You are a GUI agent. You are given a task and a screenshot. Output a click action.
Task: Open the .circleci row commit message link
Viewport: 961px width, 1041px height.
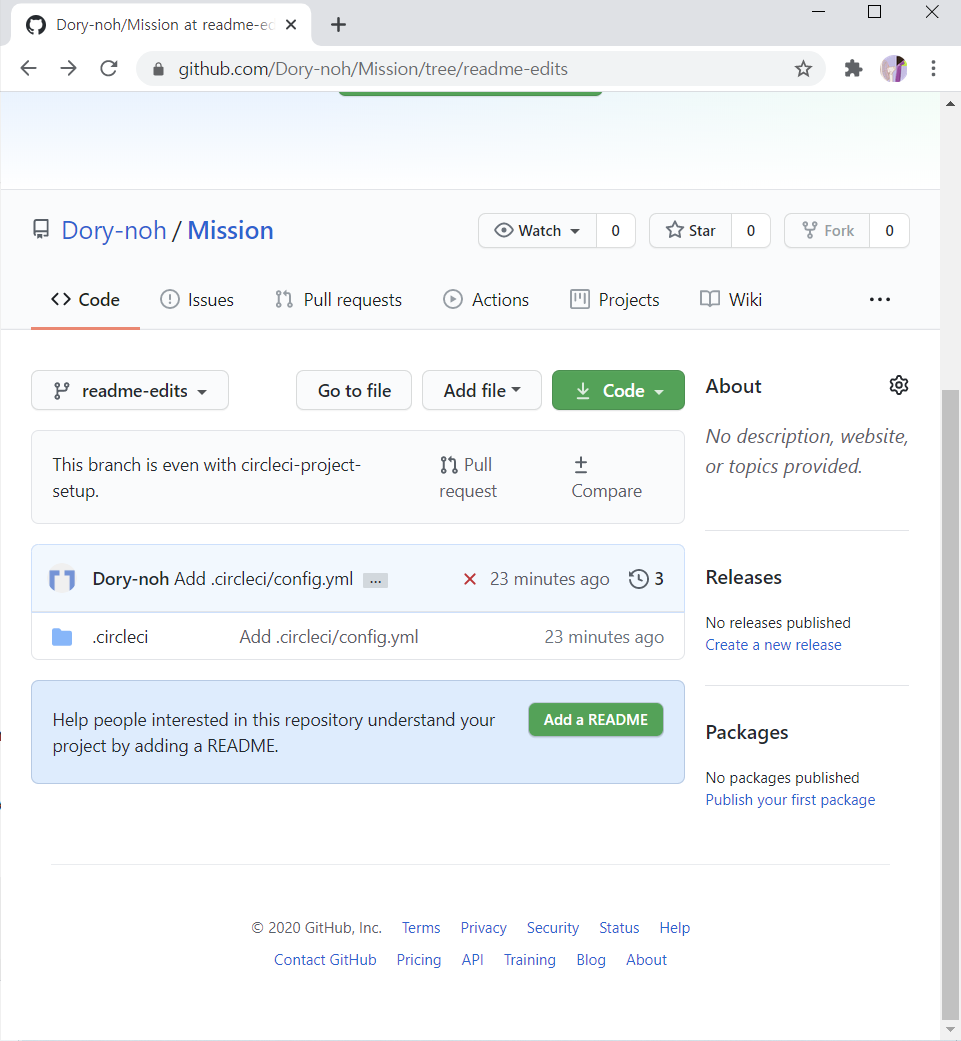click(329, 637)
